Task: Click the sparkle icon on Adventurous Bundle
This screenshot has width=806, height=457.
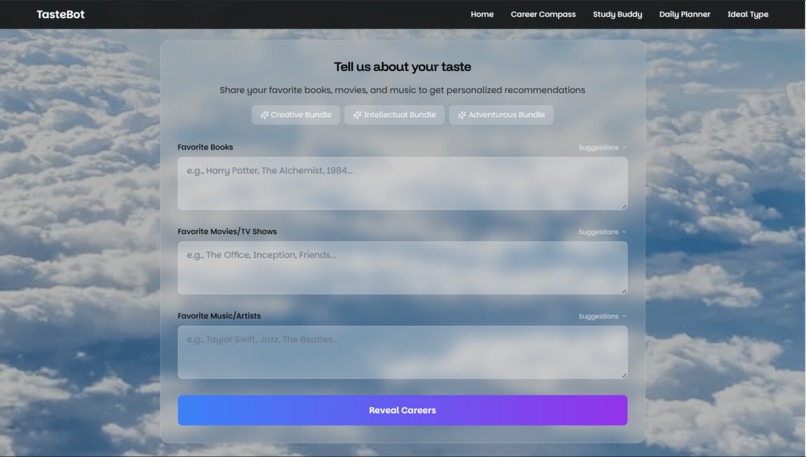Action: (x=462, y=115)
